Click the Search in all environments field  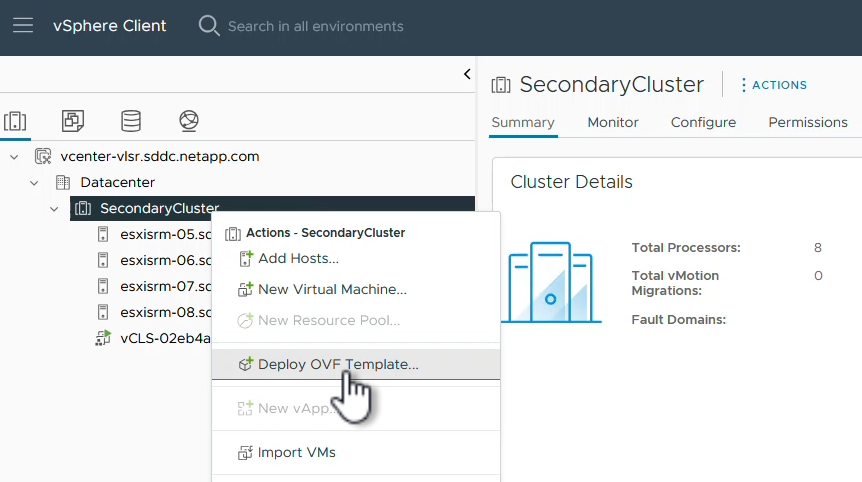click(316, 26)
